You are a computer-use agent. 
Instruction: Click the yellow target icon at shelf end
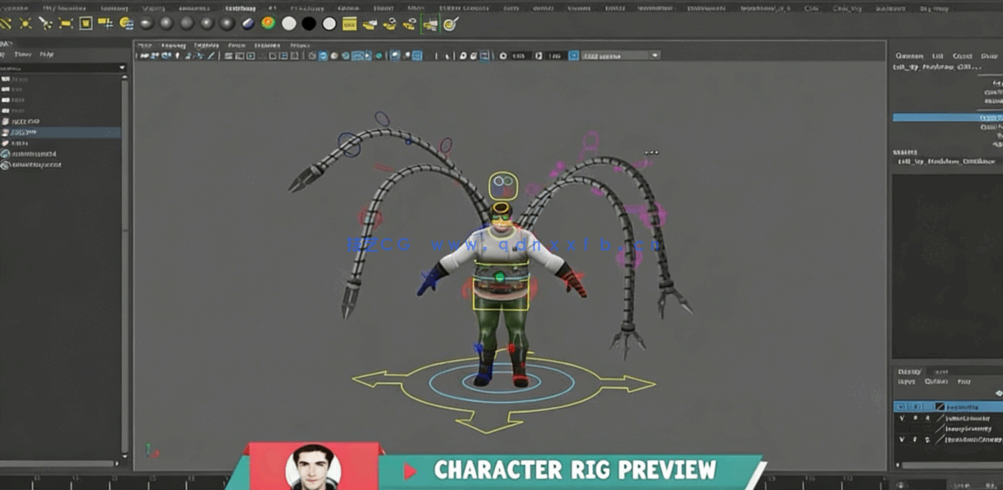[450, 23]
